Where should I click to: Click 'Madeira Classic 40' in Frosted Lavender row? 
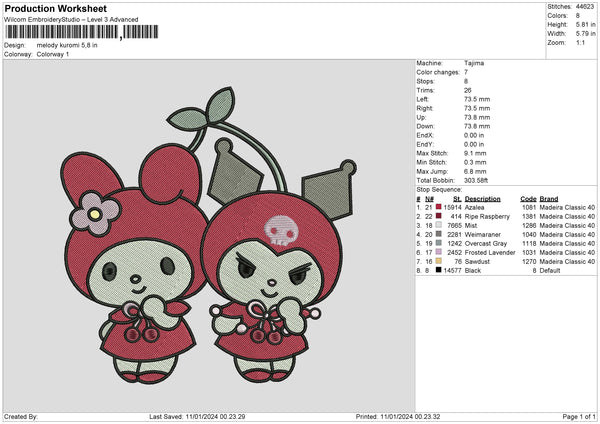click(567, 253)
